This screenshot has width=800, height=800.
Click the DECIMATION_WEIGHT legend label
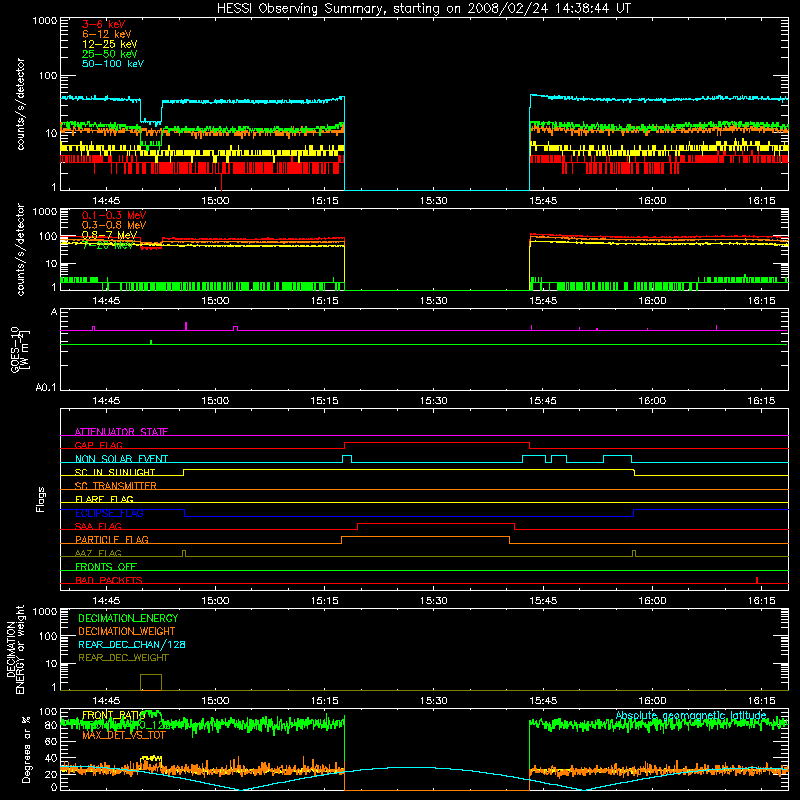pyautogui.click(x=127, y=631)
